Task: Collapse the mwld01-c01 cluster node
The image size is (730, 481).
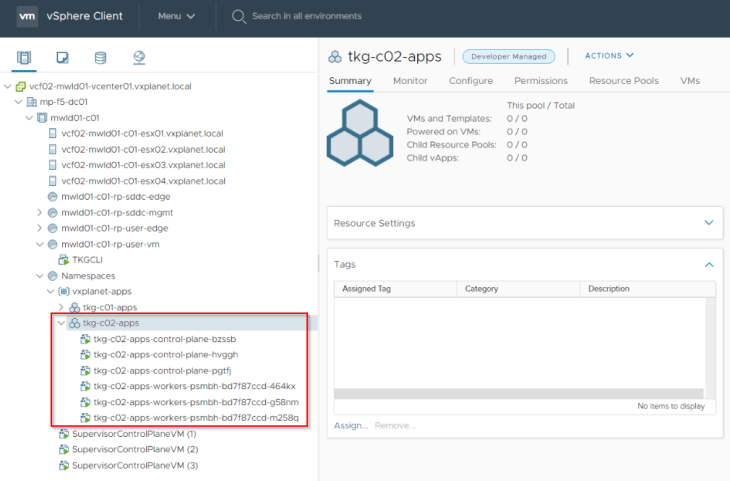Action: (x=29, y=118)
